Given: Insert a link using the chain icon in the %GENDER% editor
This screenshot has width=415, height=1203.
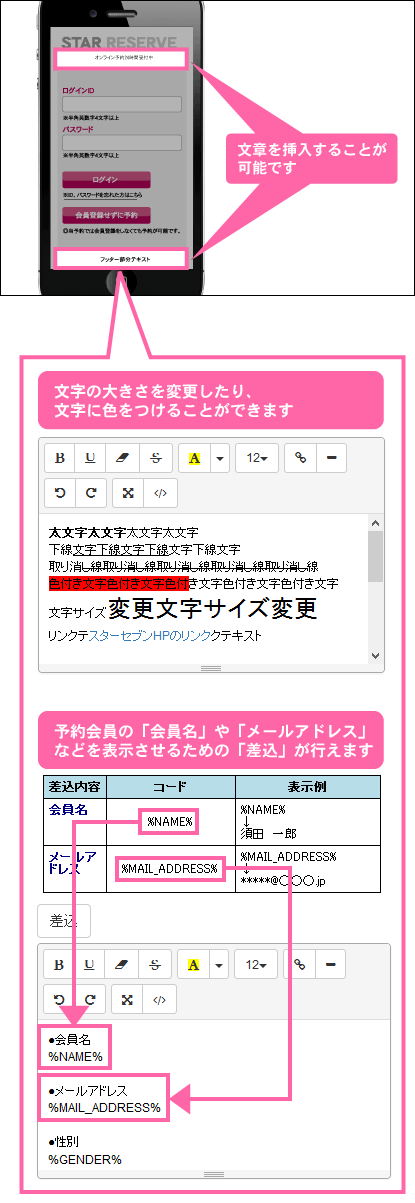Looking at the screenshot, I should click(x=300, y=965).
